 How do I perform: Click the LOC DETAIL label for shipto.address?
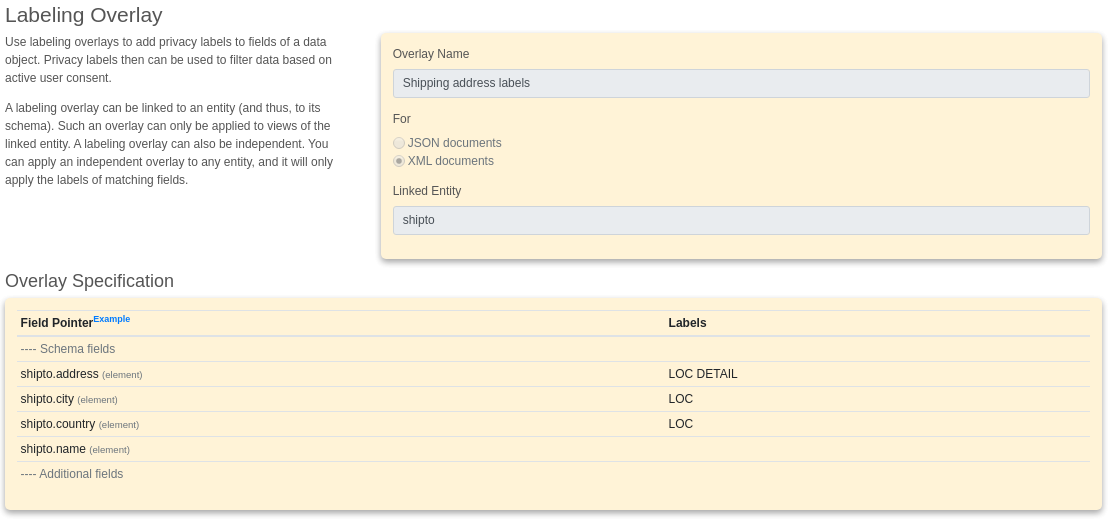pyautogui.click(x=703, y=374)
